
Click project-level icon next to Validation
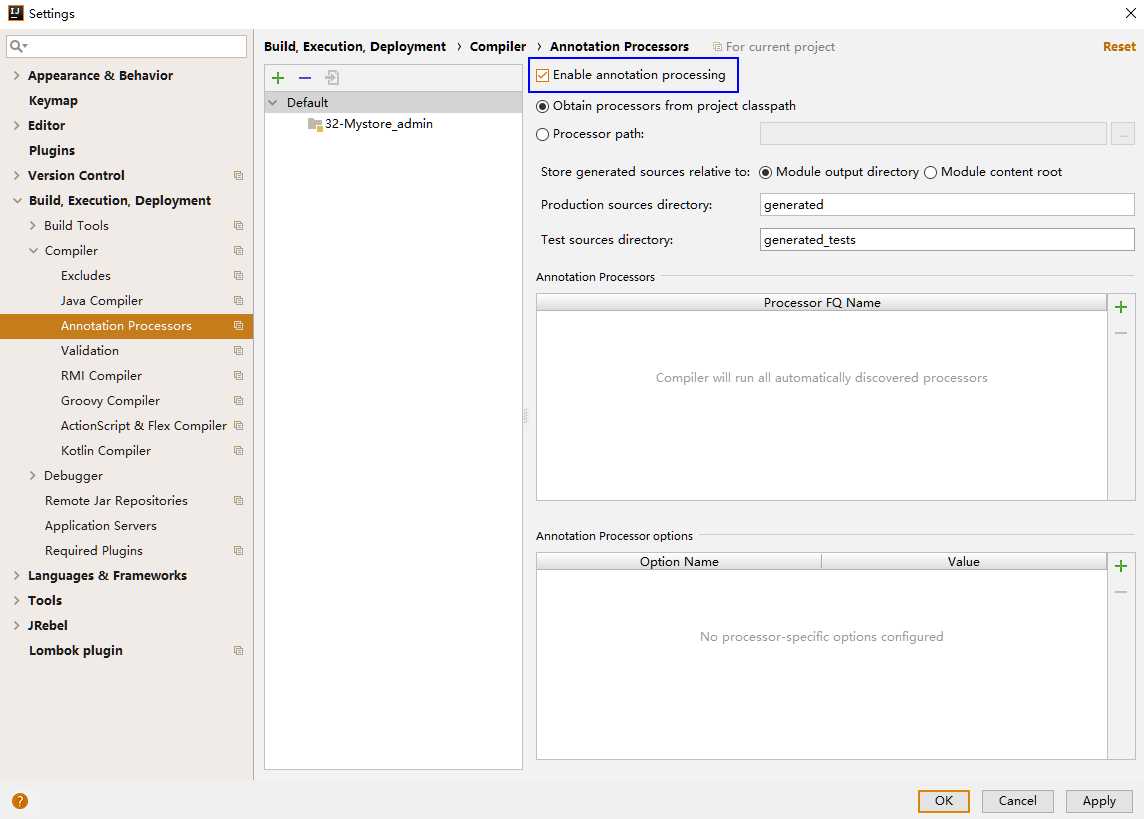click(238, 351)
